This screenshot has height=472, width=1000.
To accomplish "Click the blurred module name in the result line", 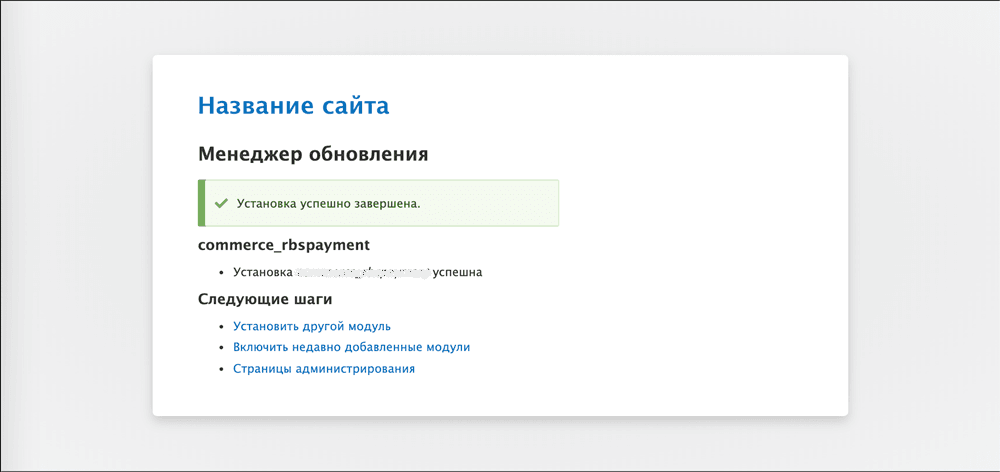I will 362,272.
